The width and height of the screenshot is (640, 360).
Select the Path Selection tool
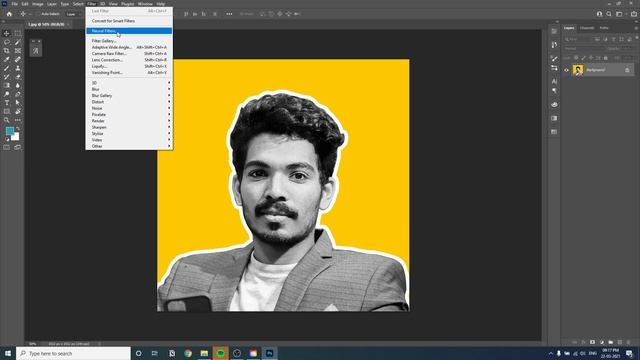coord(18,103)
